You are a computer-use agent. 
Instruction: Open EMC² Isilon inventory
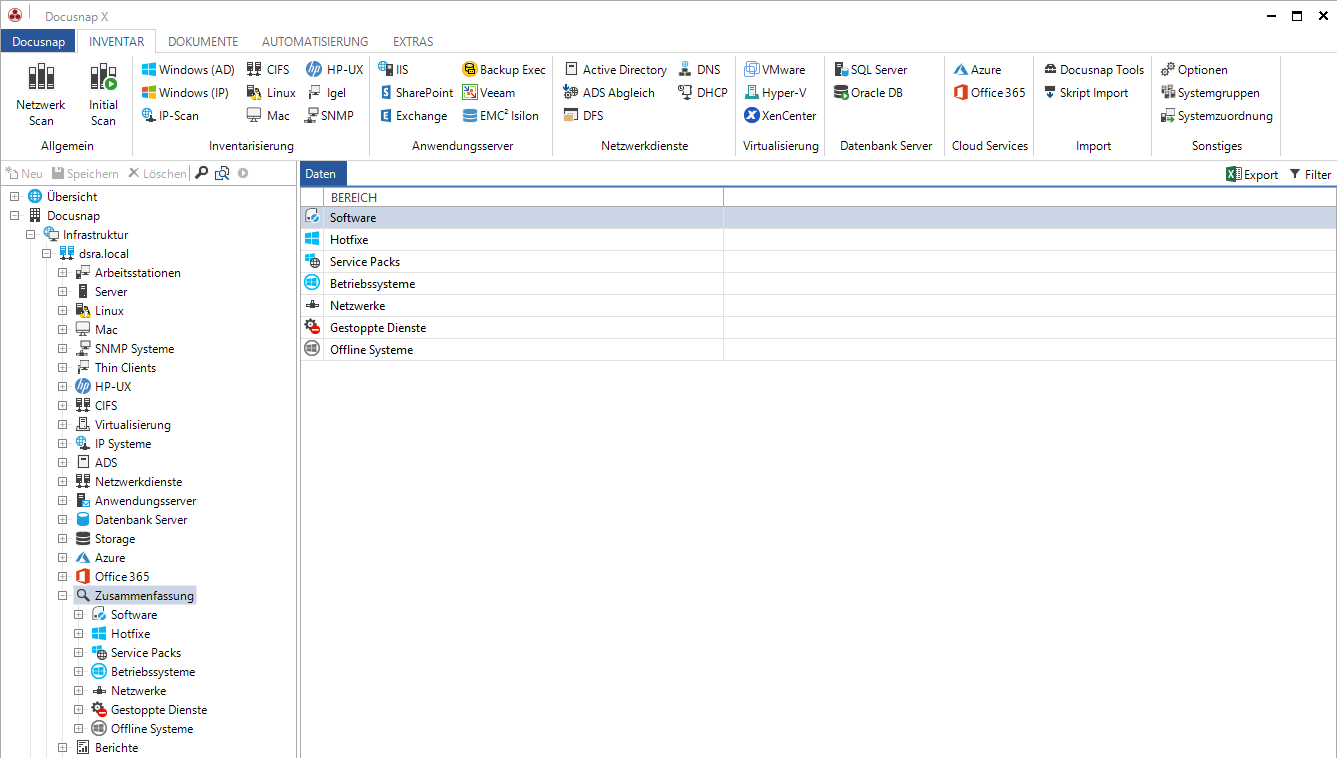501,116
